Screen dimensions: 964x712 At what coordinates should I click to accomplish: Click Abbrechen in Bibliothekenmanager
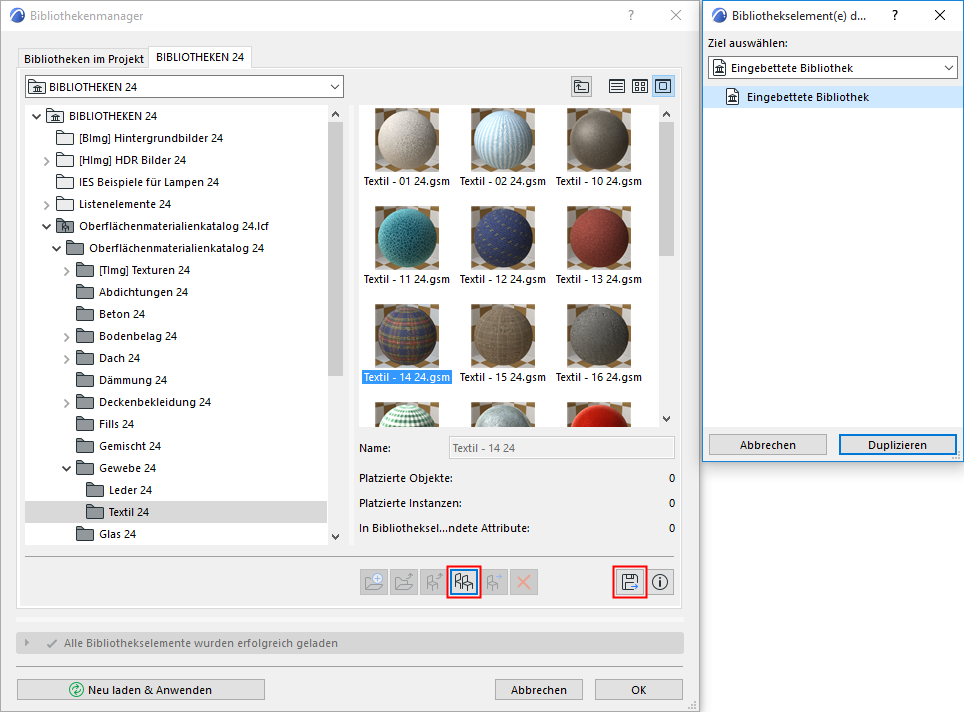539,689
